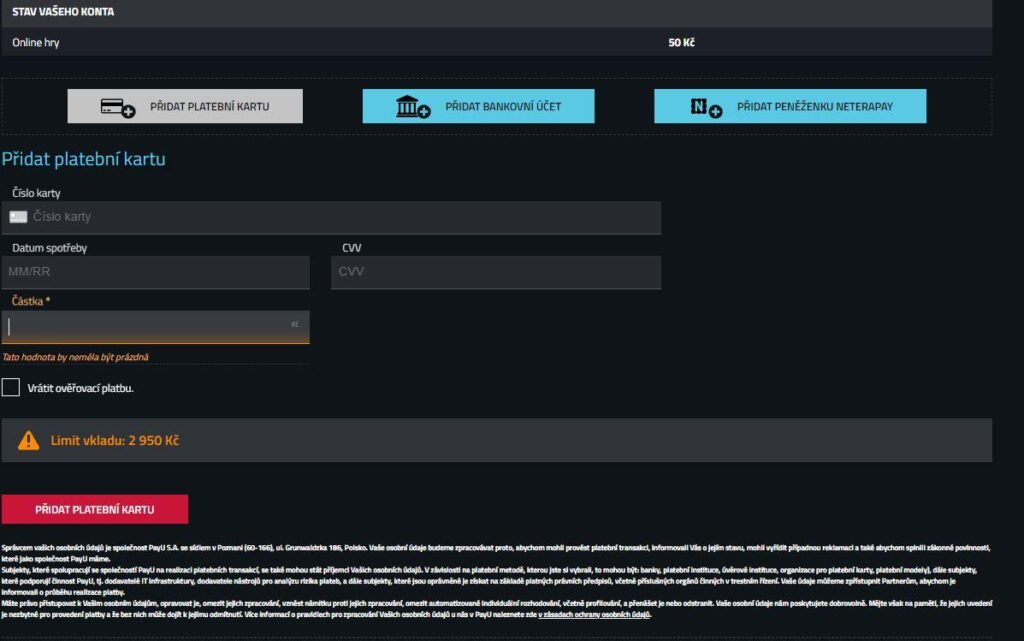1024x641 pixels.
Task: Select the CVV input field
Action: coord(495,272)
